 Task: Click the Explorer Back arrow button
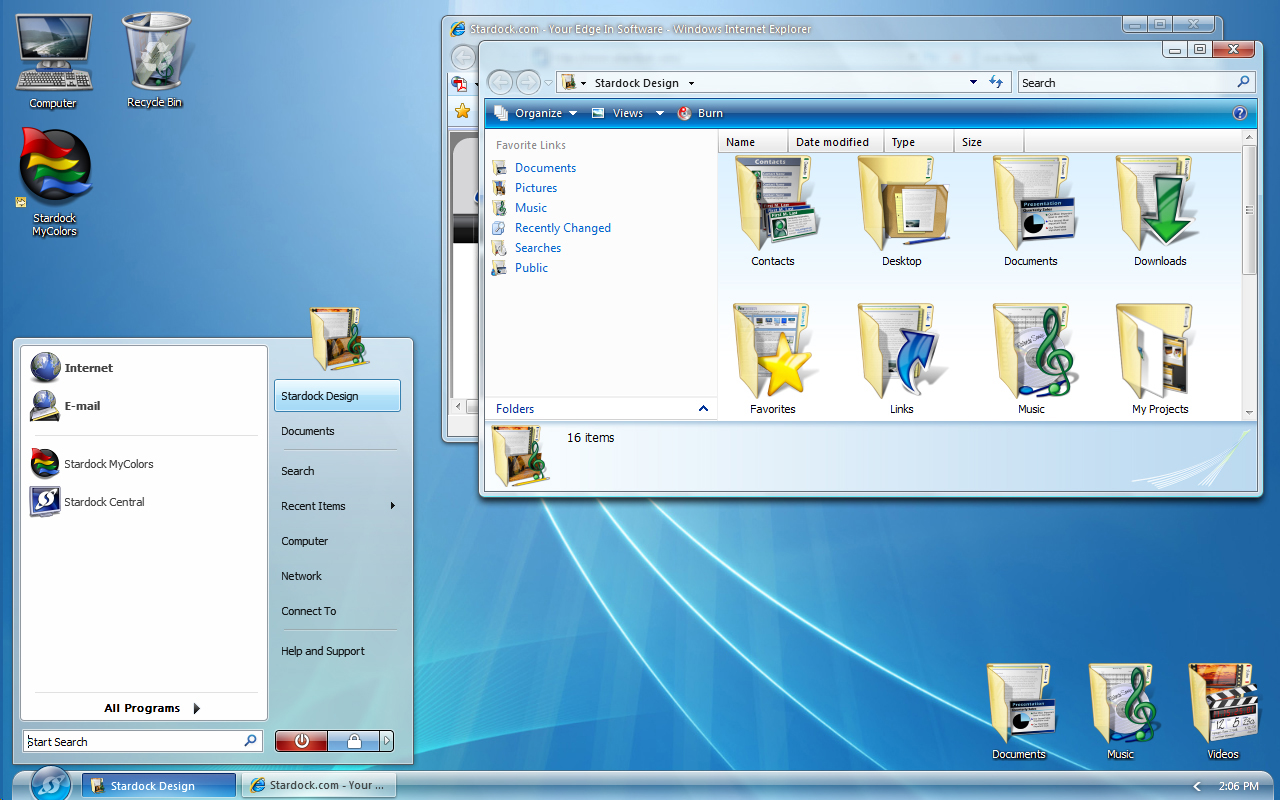tap(500, 82)
